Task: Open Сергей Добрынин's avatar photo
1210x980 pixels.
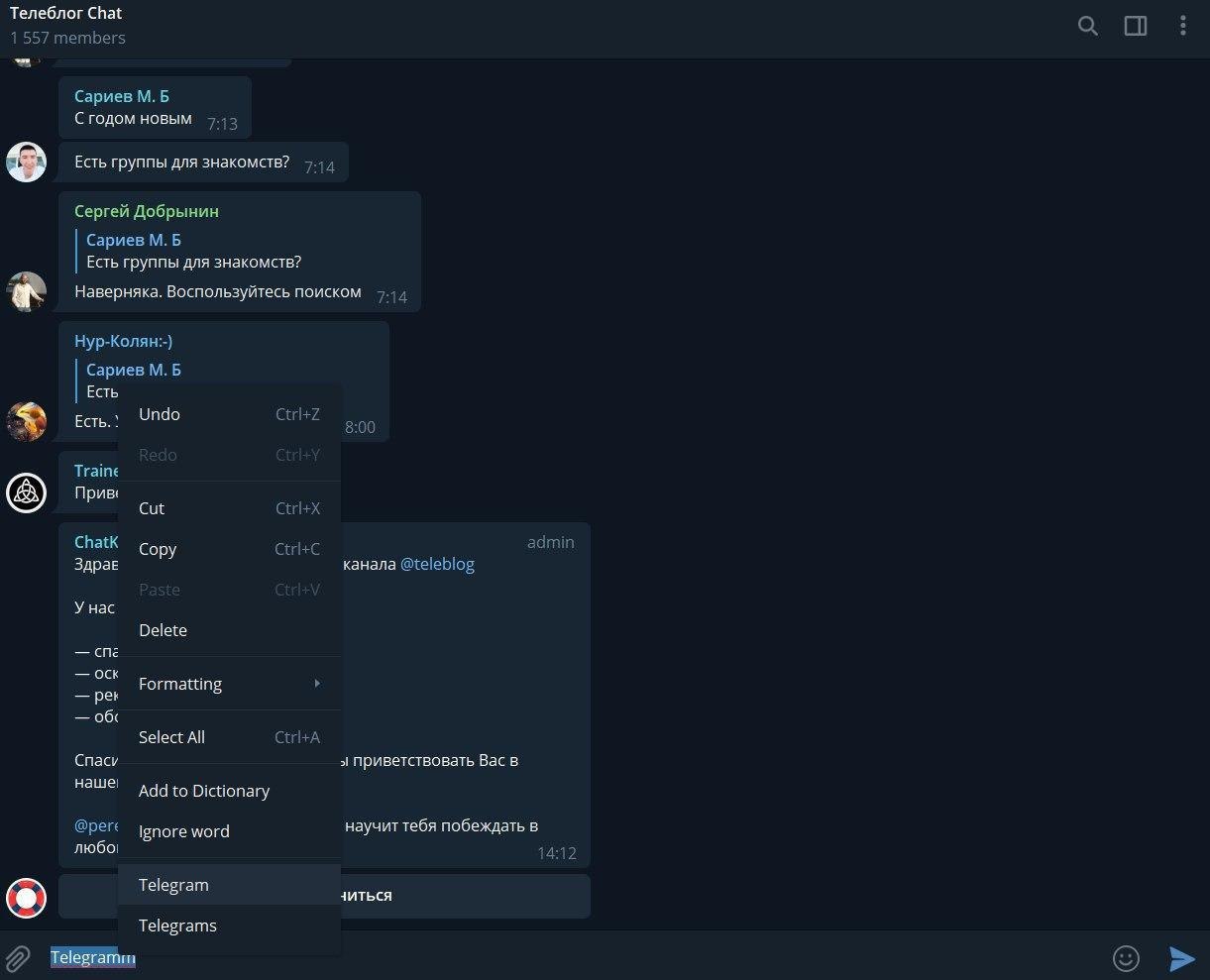Action: (26, 291)
